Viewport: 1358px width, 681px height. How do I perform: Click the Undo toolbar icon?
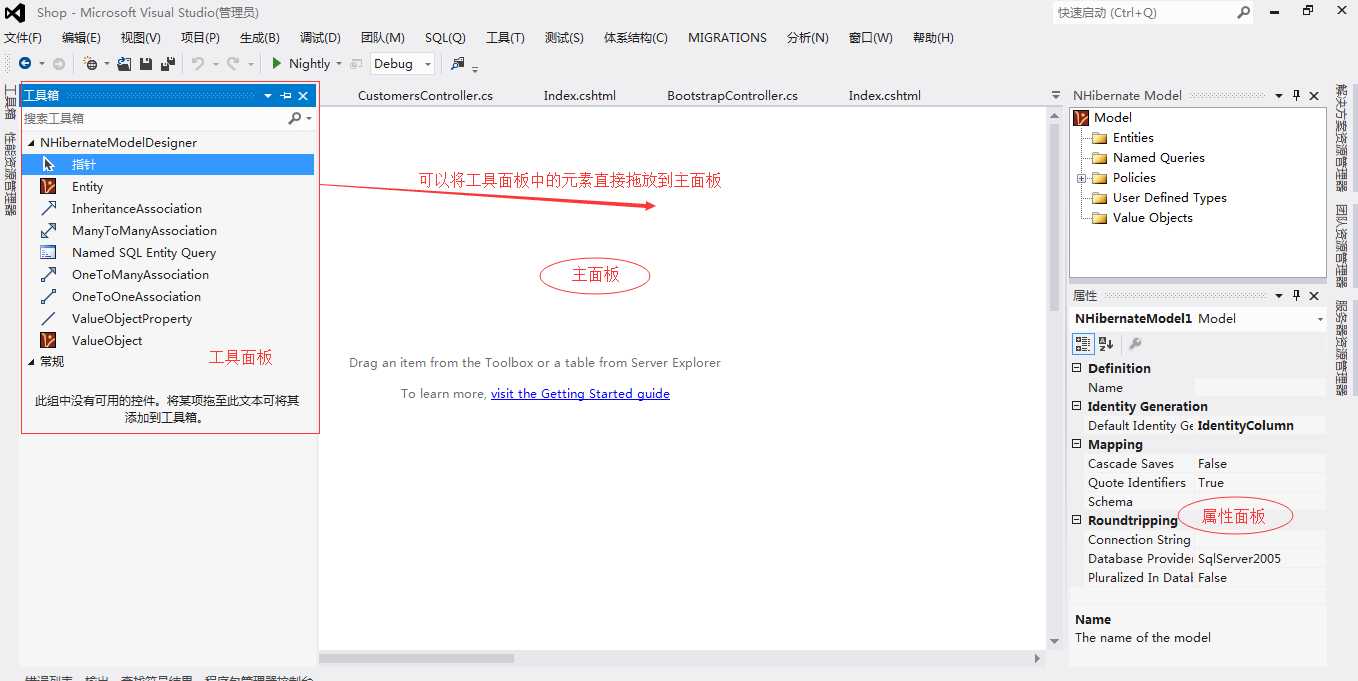tap(197, 63)
